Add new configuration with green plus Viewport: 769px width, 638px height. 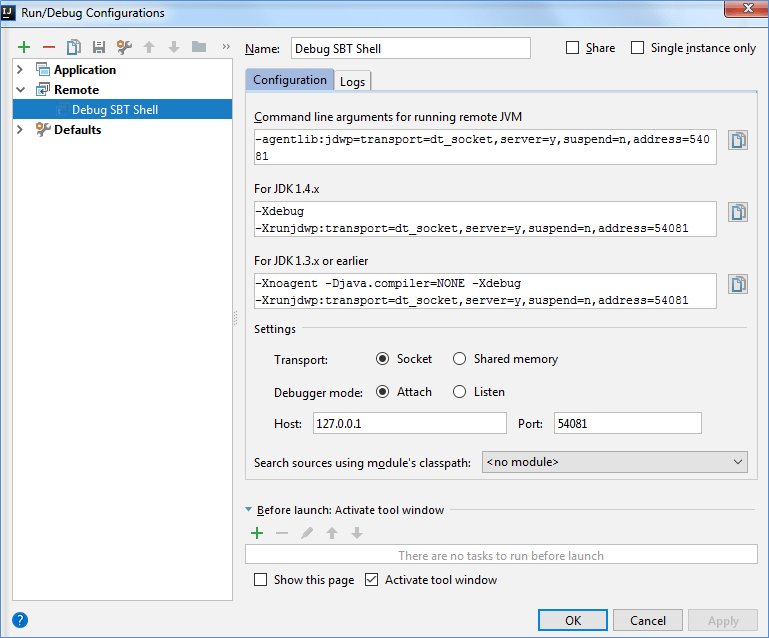point(24,47)
